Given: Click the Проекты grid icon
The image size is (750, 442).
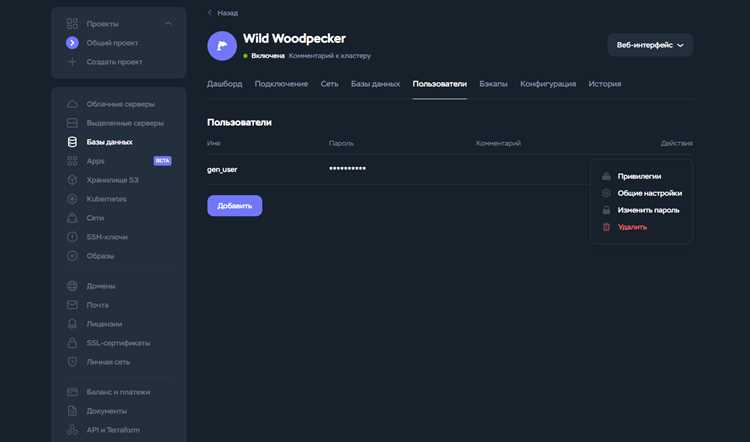Looking at the screenshot, I should pos(72,23).
